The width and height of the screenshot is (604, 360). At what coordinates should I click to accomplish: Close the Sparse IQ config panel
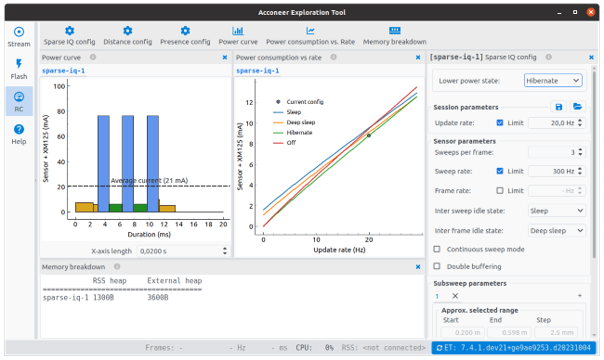pos(591,57)
